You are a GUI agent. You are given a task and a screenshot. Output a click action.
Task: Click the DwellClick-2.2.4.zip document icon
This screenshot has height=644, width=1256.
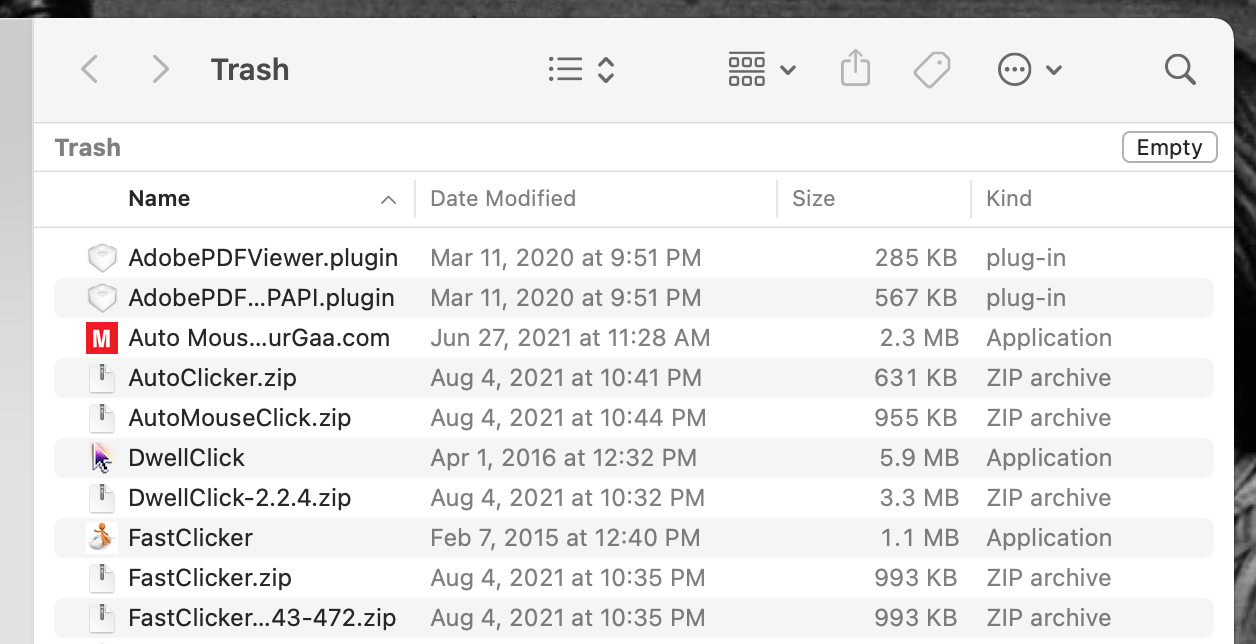click(x=101, y=497)
